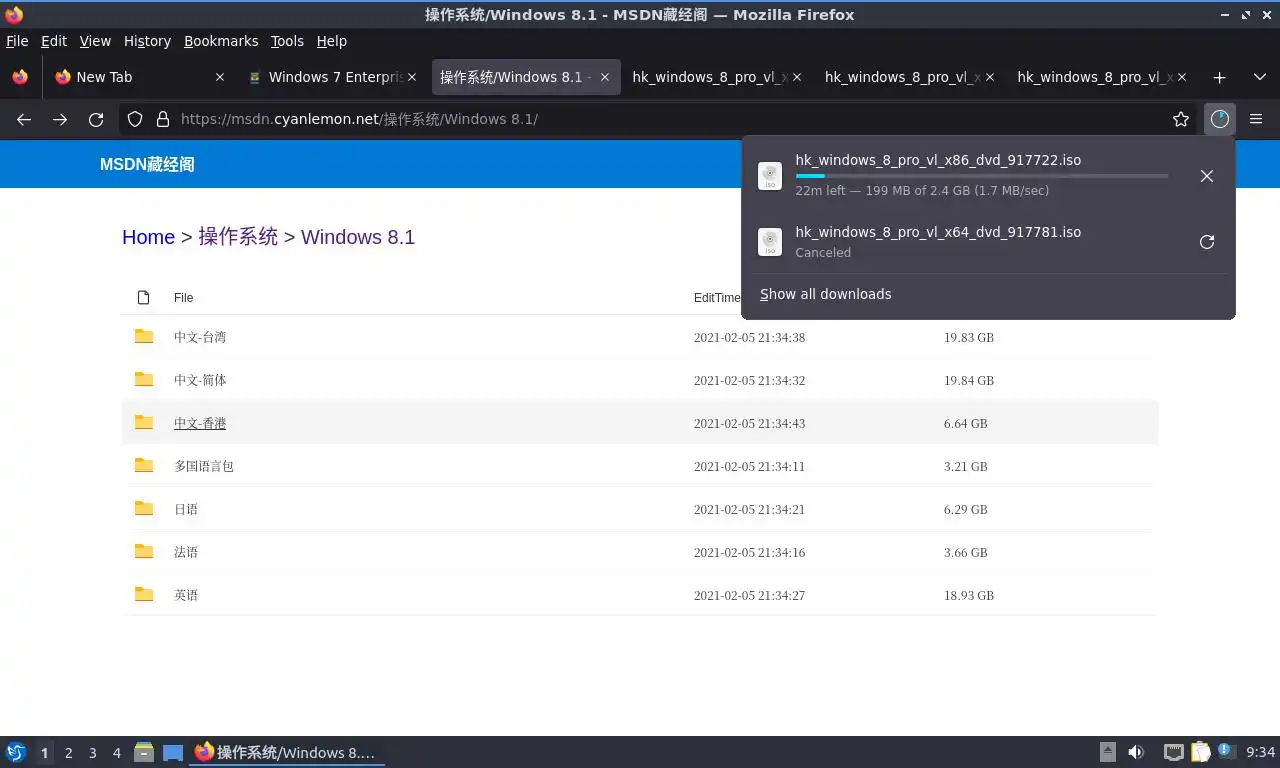The image size is (1280, 768).
Task: Open the 法语 folder
Action: 186,552
